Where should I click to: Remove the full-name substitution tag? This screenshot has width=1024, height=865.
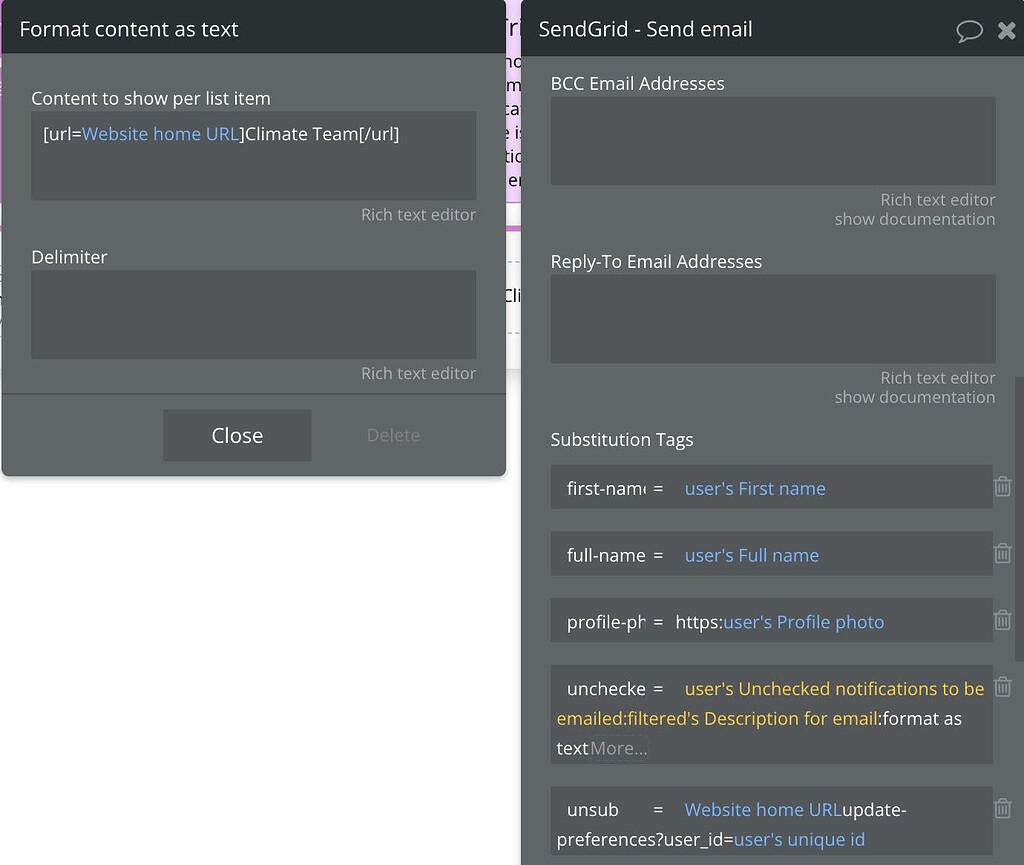coord(1003,552)
